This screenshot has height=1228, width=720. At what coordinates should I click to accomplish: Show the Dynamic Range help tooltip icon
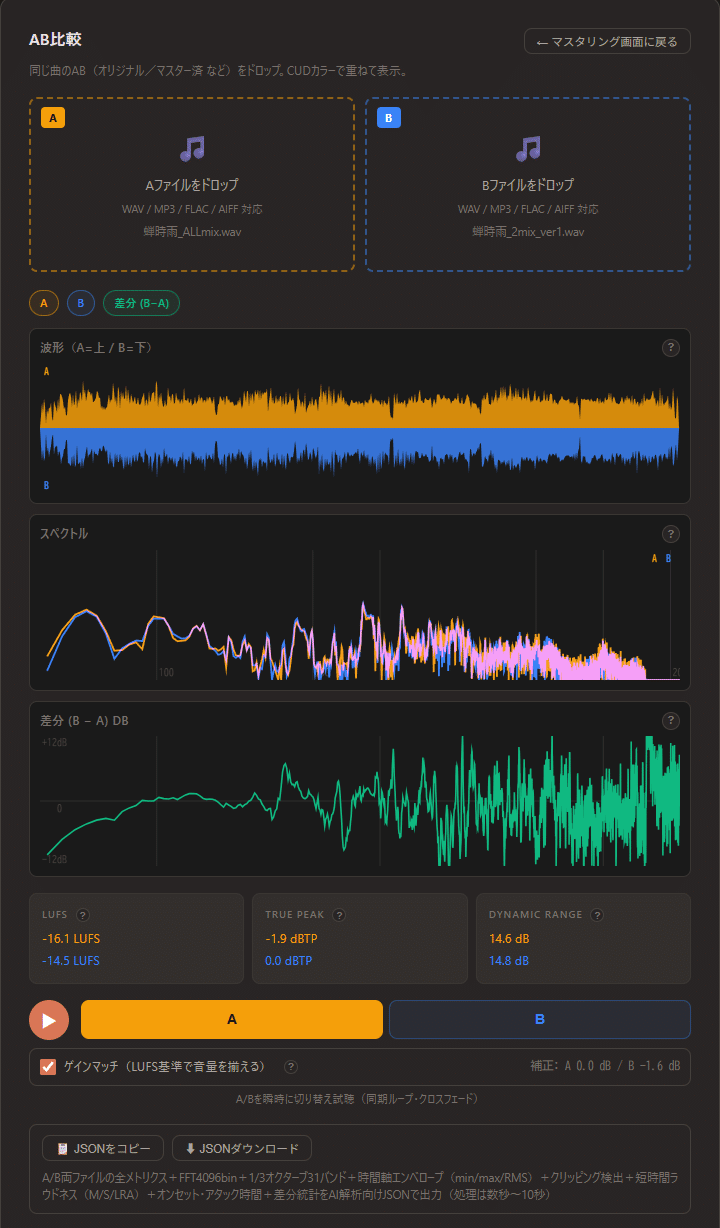pyautogui.click(x=597, y=915)
